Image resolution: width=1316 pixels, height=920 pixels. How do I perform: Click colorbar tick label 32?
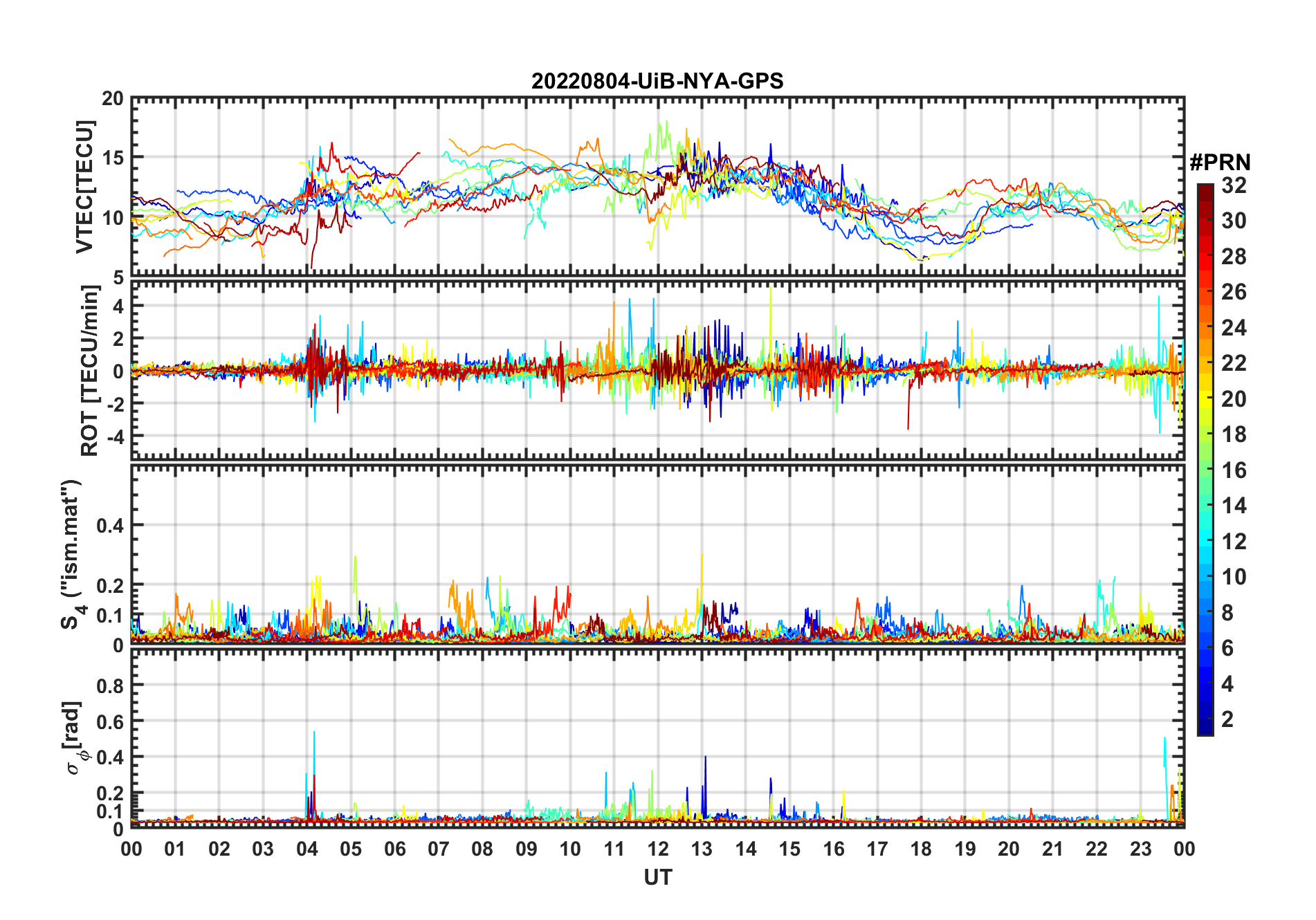[x=1234, y=185]
